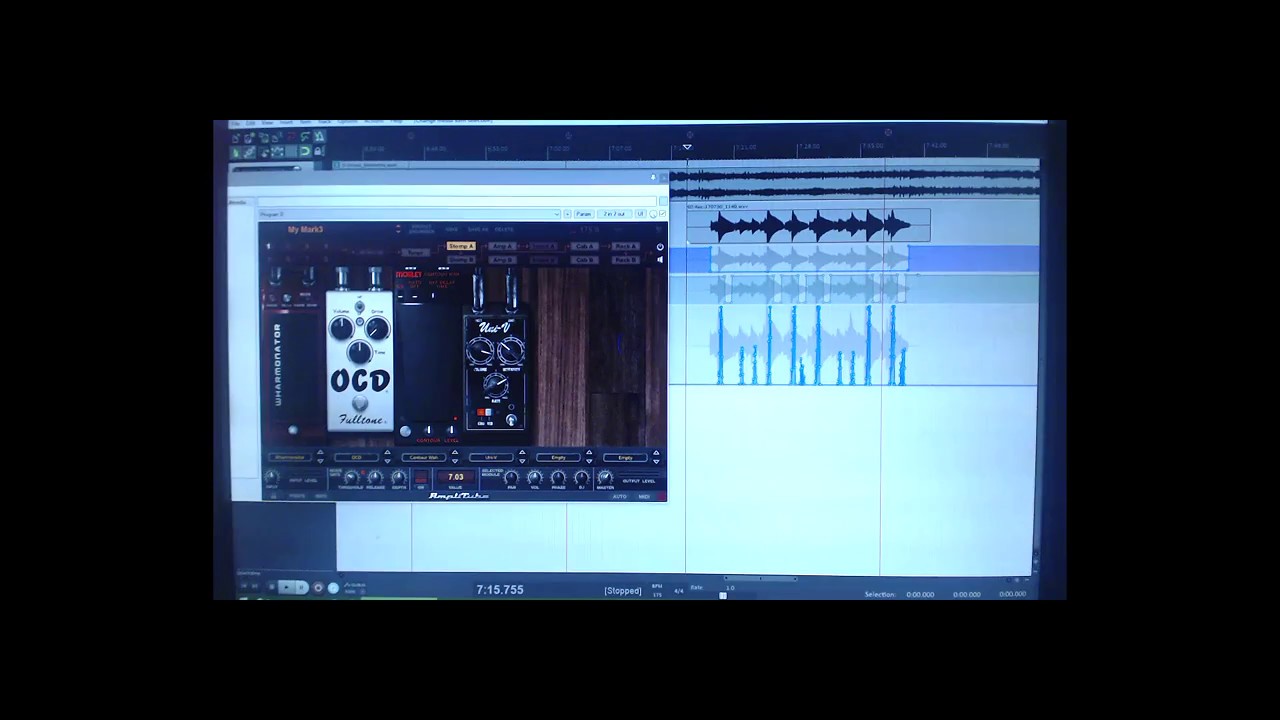The width and height of the screenshot is (1280, 720).
Task: Open the first Empty stomp slot selector
Action: pos(558,457)
